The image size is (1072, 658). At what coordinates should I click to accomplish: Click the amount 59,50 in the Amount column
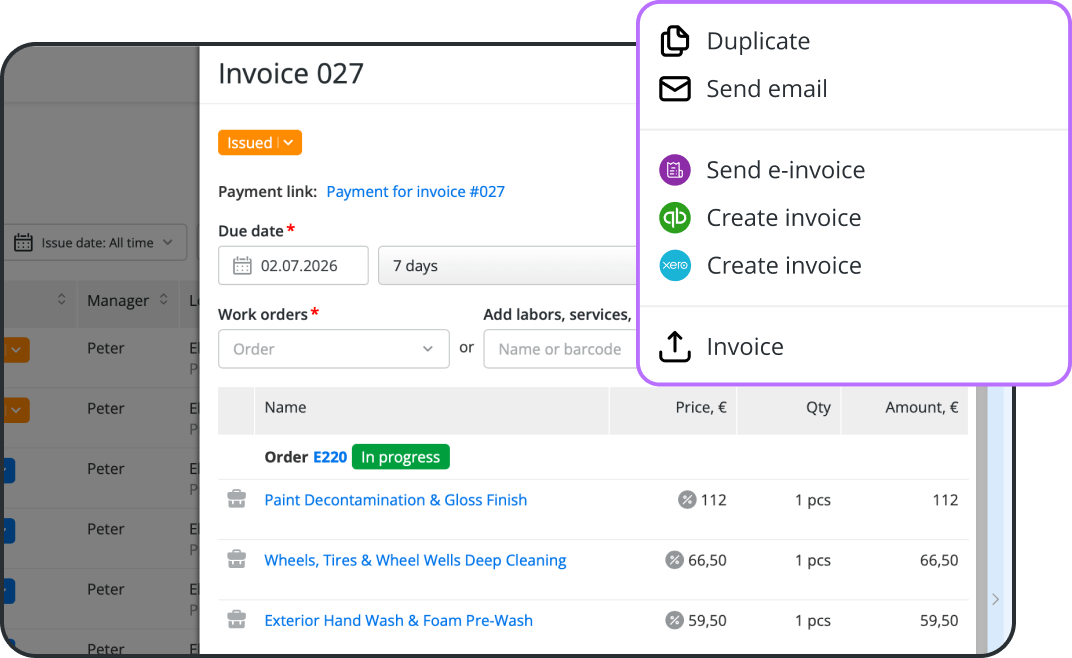[939, 620]
